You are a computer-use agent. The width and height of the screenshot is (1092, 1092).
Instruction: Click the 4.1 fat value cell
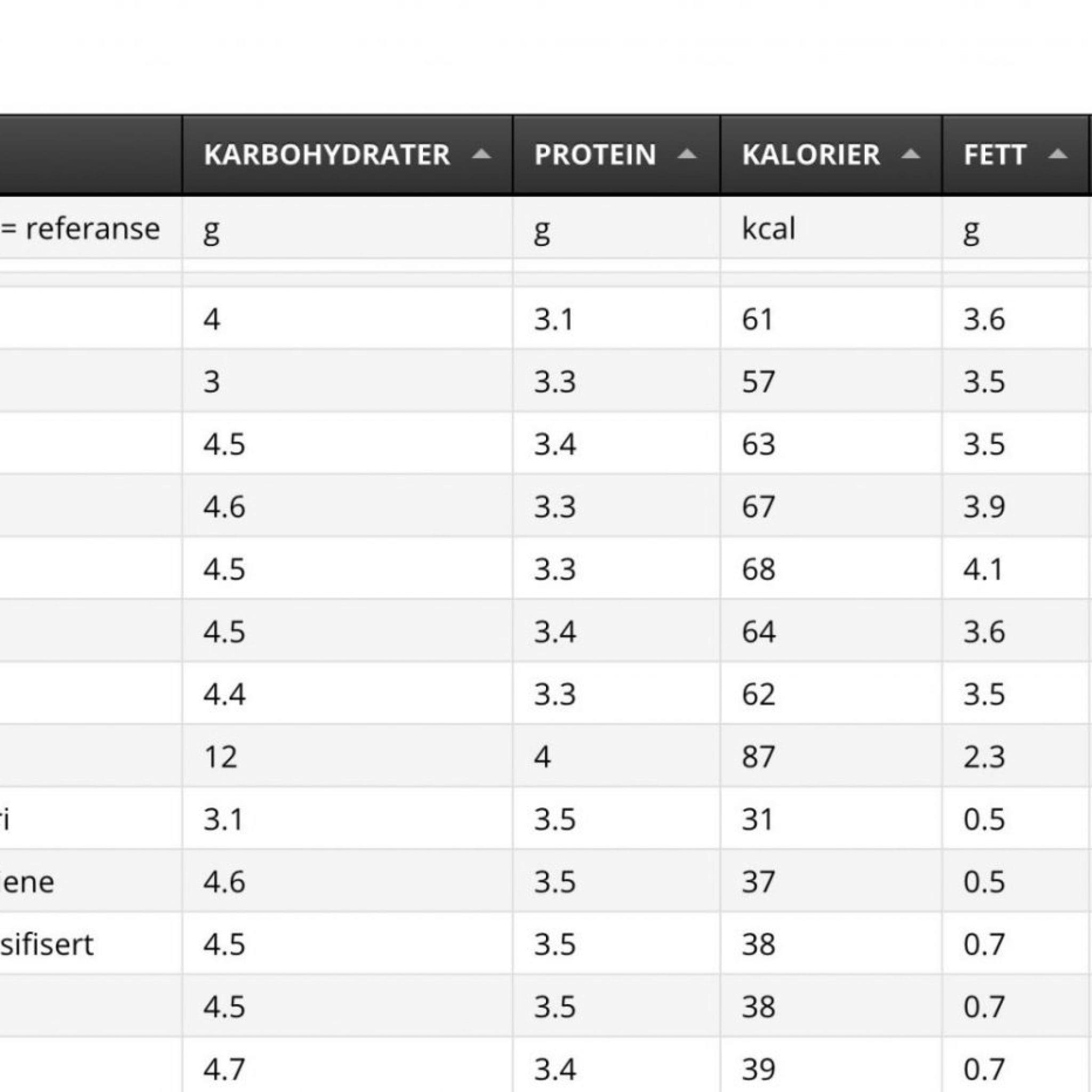click(x=1017, y=568)
